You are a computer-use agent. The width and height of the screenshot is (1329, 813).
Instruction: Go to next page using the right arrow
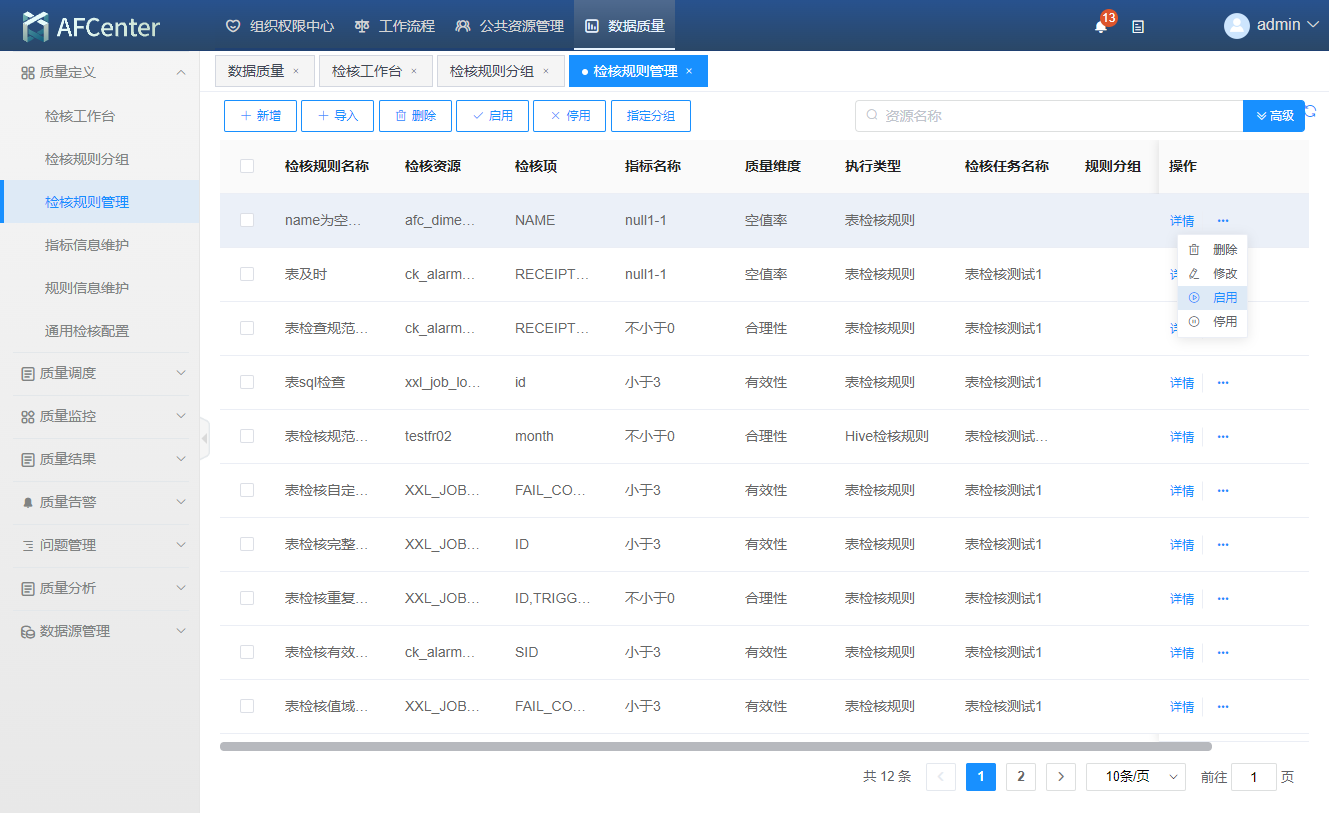[x=1060, y=777]
